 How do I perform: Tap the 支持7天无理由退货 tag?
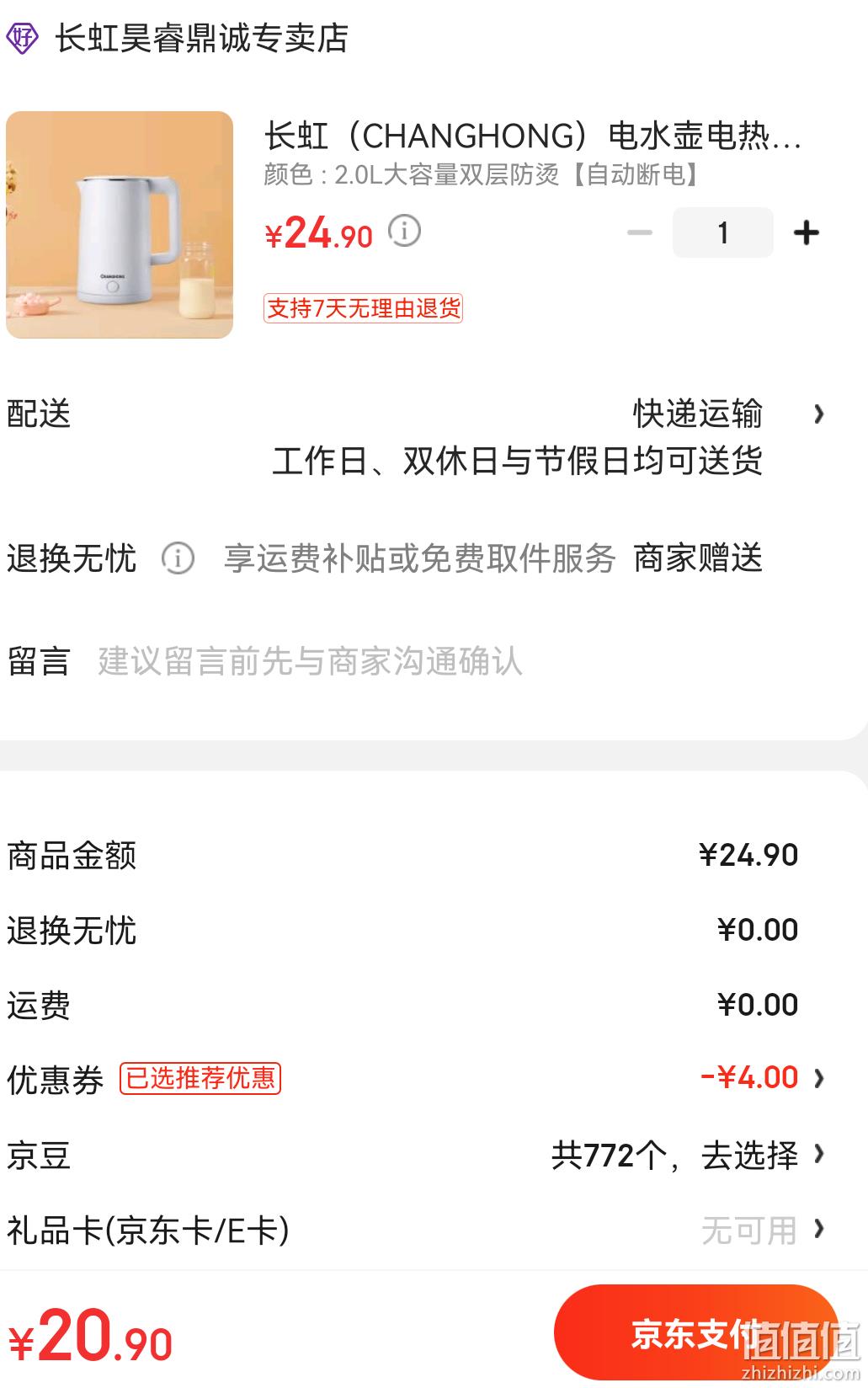(363, 308)
